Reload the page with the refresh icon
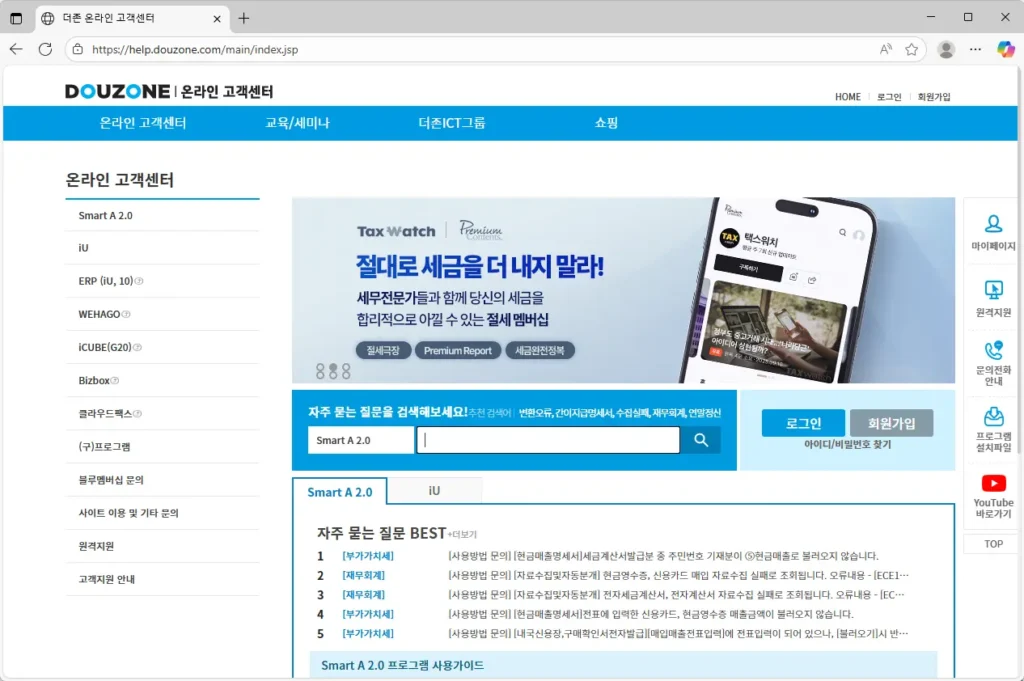Viewport: 1024px width, 681px height. coord(45,50)
